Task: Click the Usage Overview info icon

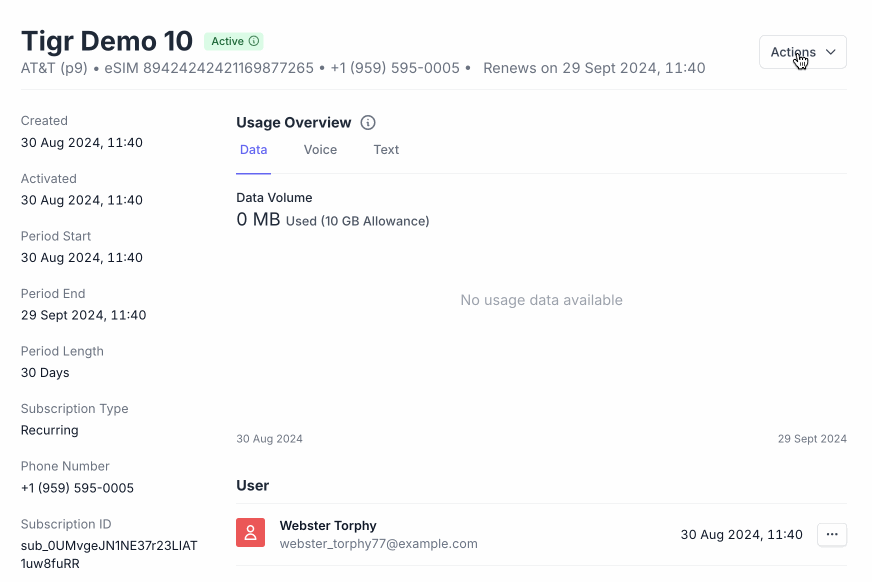Action: click(x=368, y=123)
